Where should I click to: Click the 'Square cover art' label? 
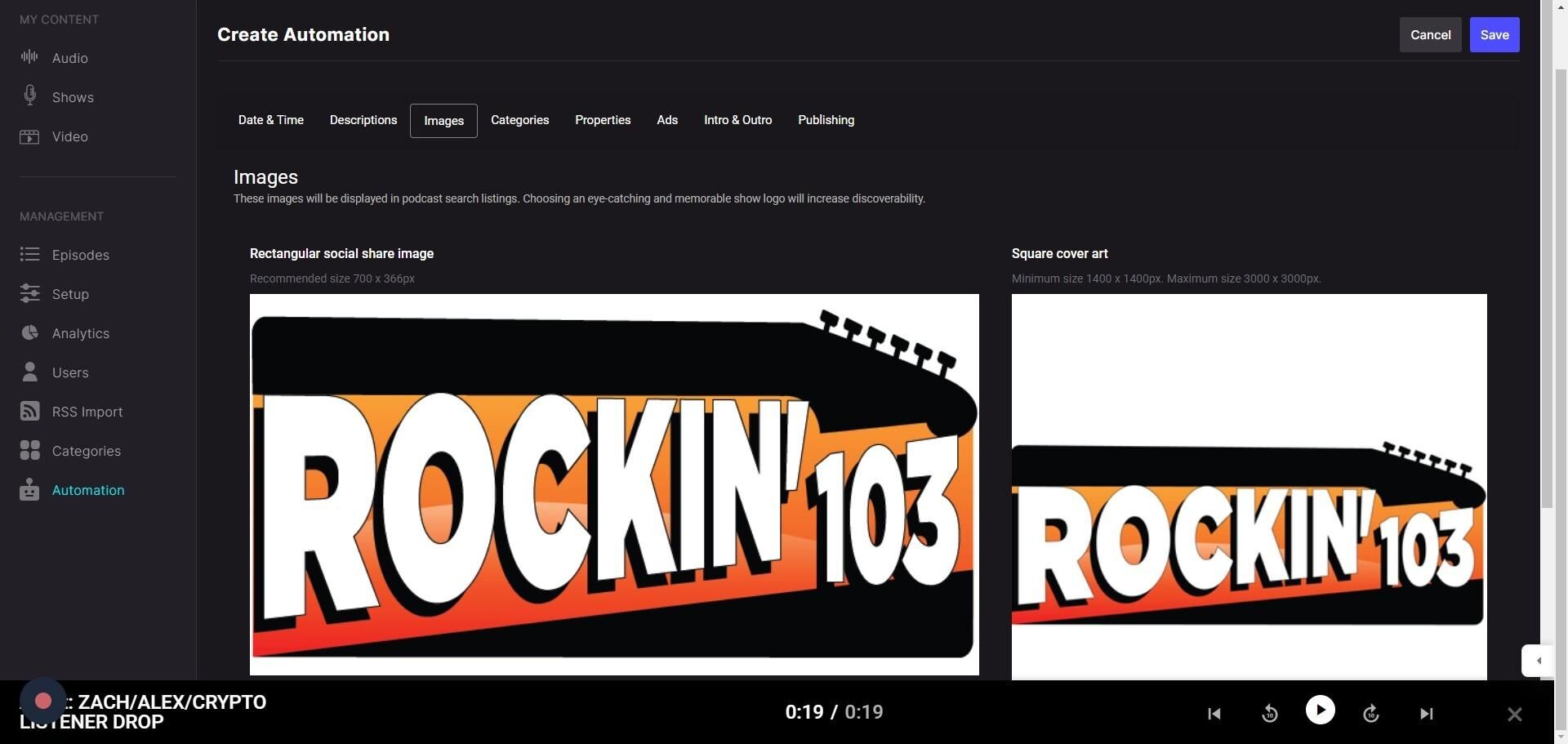pyautogui.click(x=1059, y=254)
